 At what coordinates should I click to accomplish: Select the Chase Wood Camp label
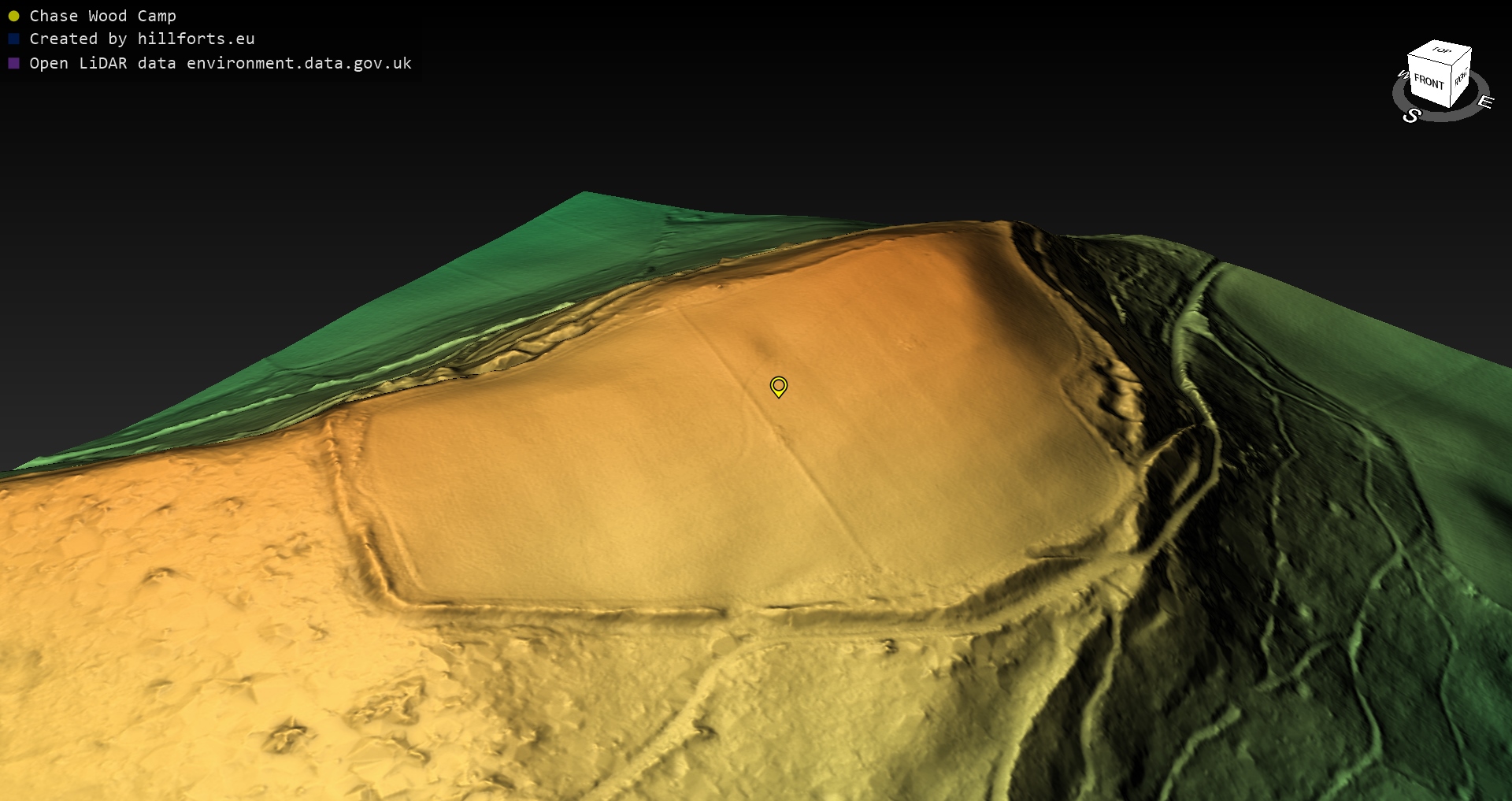click(102, 16)
